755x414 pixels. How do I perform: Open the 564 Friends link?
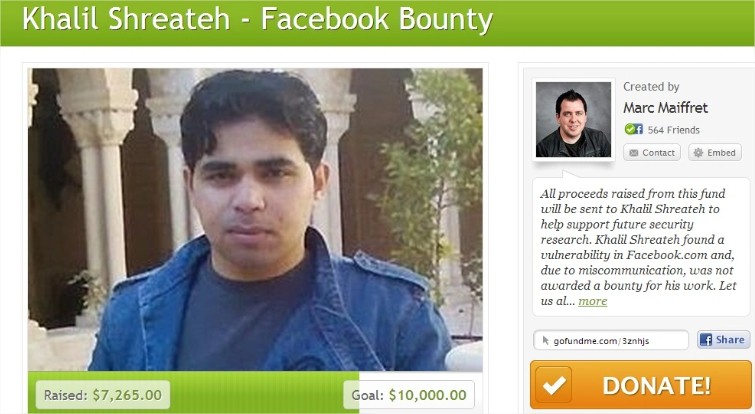pyautogui.click(x=673, y=130)
